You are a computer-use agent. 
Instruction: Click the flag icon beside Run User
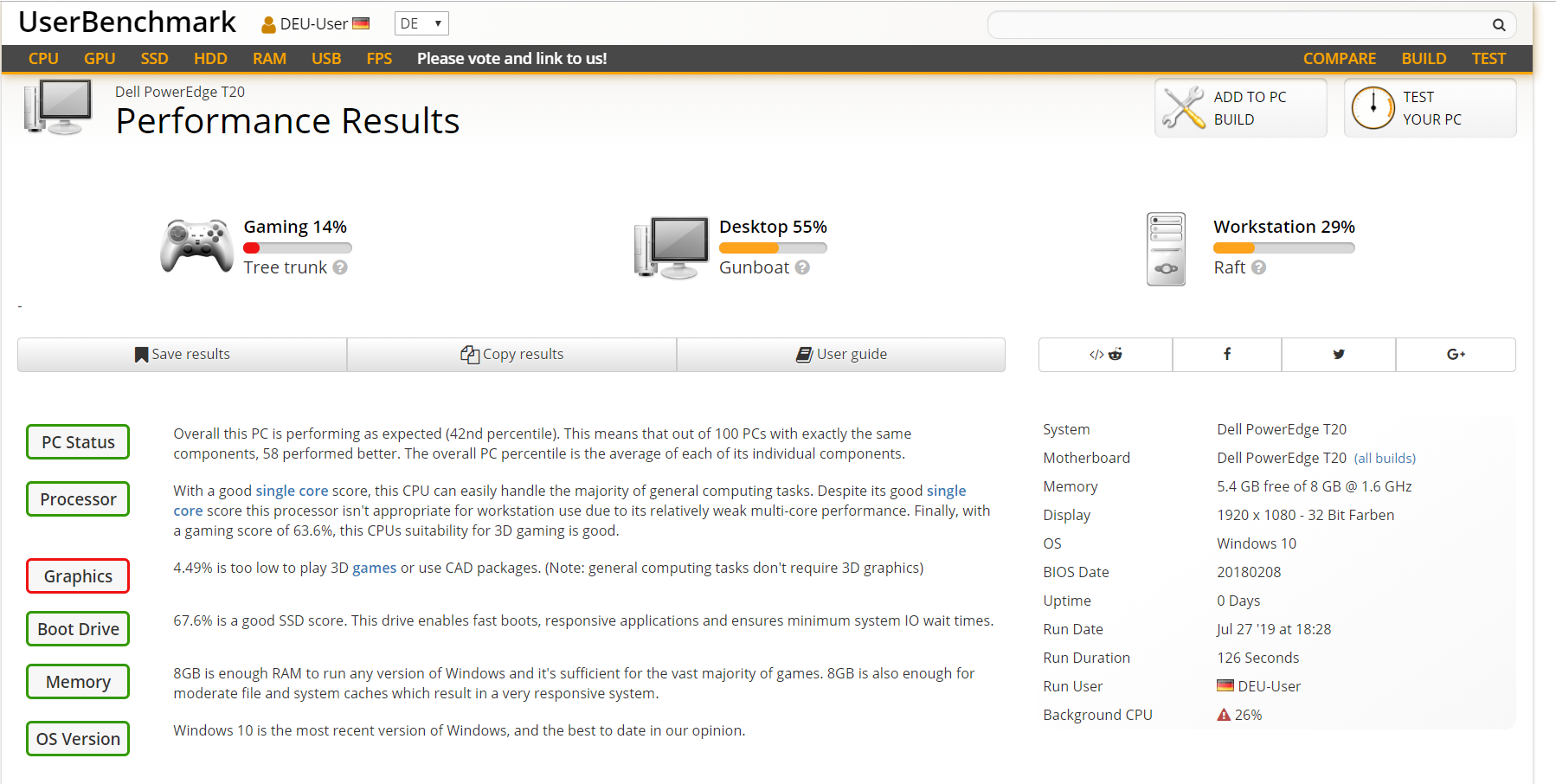coord(1225,686)
